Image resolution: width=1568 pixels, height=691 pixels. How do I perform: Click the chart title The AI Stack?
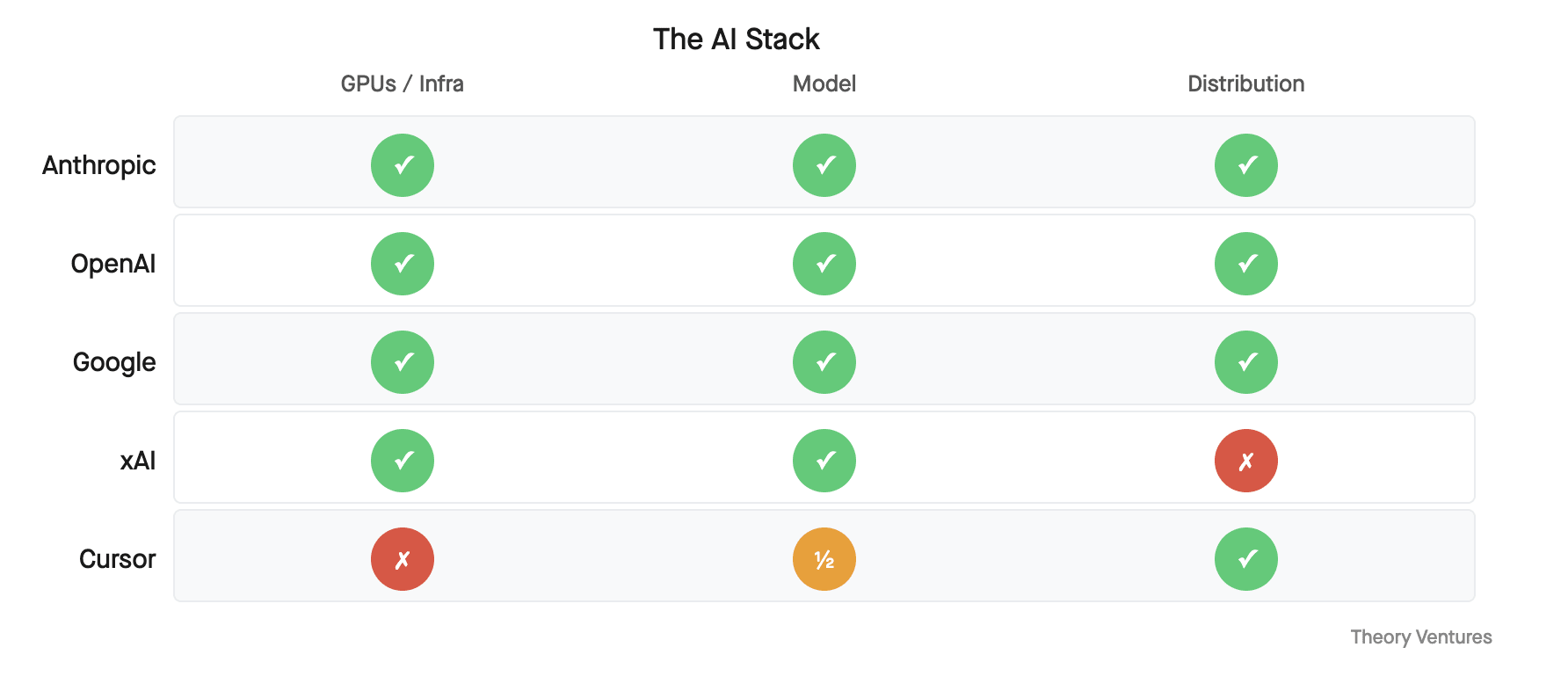(x=737, y=40)
